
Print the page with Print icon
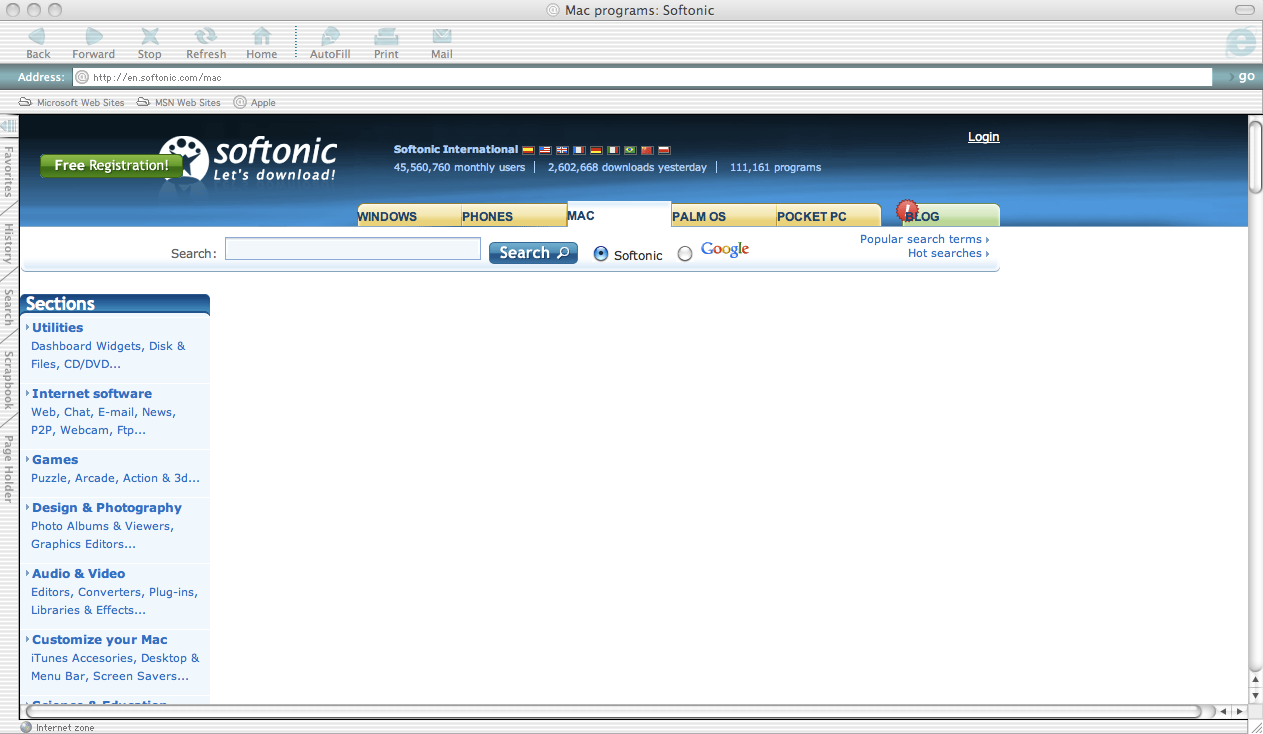[386, 43]
